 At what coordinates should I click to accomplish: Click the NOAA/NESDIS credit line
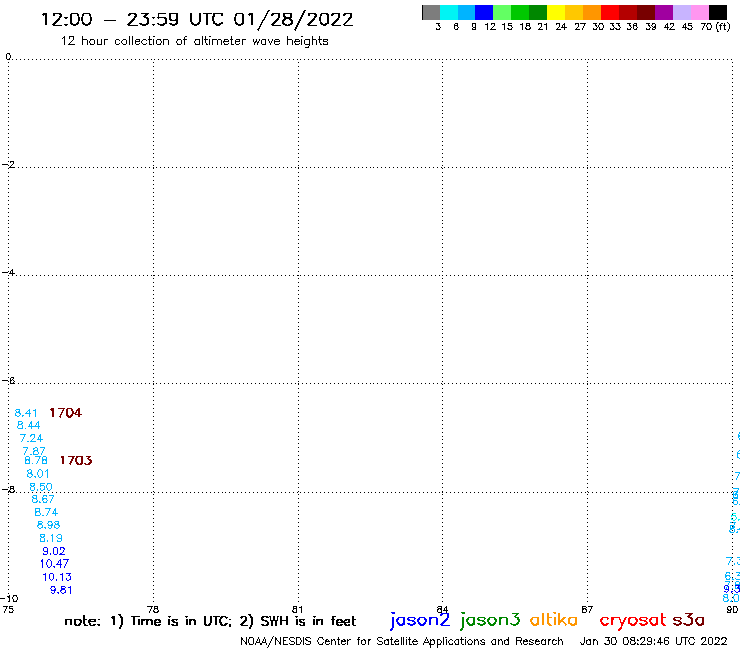click(x=402, y=642)
